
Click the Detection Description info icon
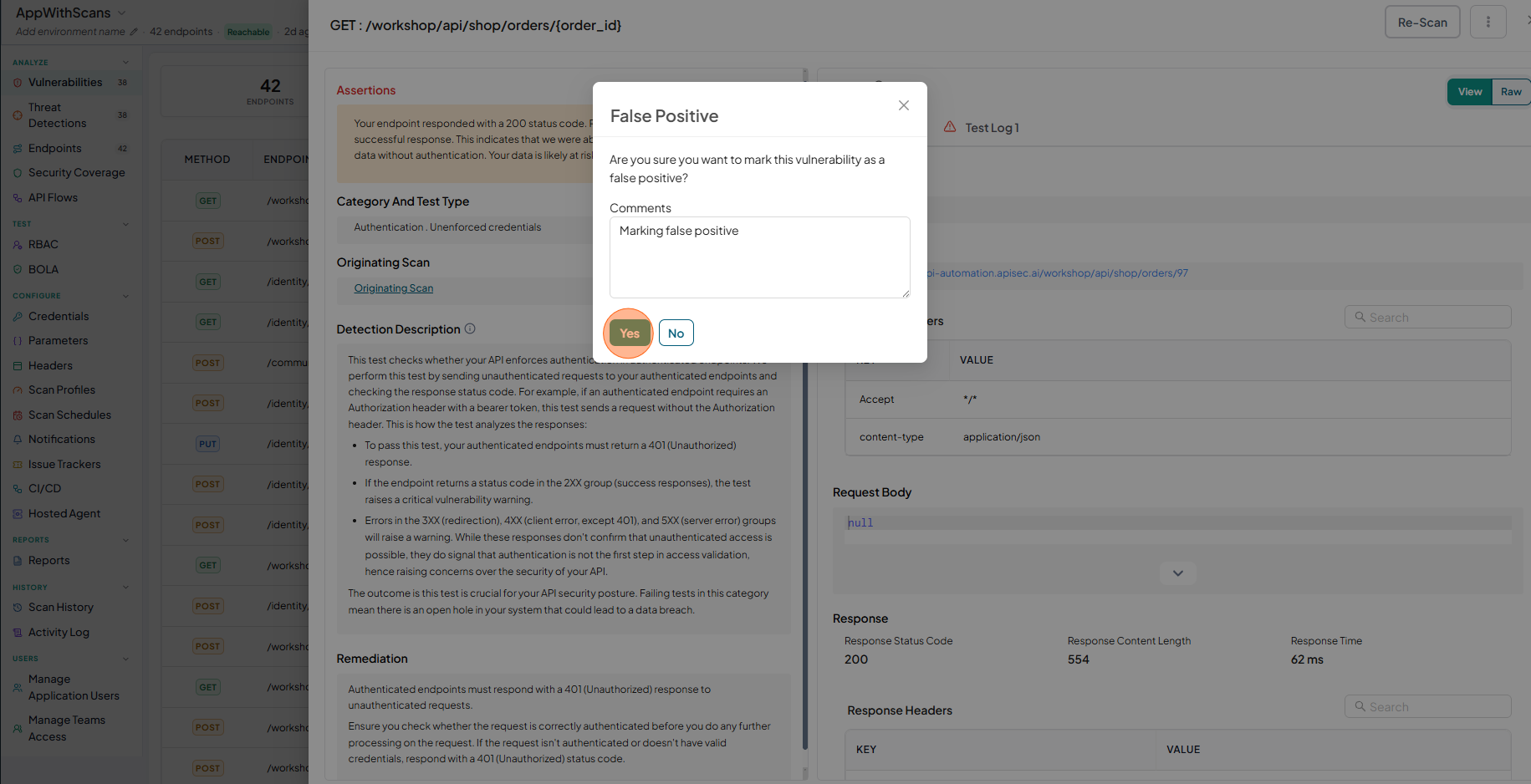tap(470, 328)
